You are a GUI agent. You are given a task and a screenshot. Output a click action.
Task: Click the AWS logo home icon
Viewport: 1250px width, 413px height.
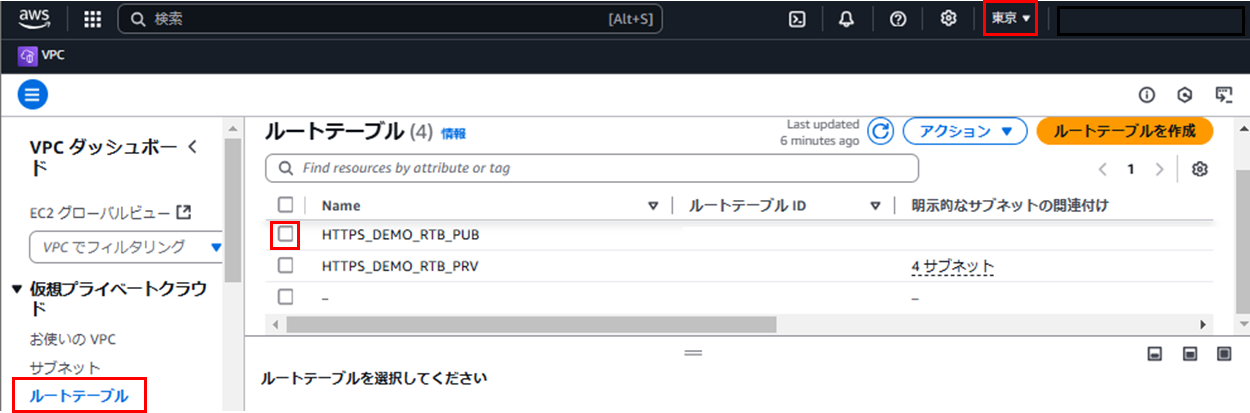(34, 18)
